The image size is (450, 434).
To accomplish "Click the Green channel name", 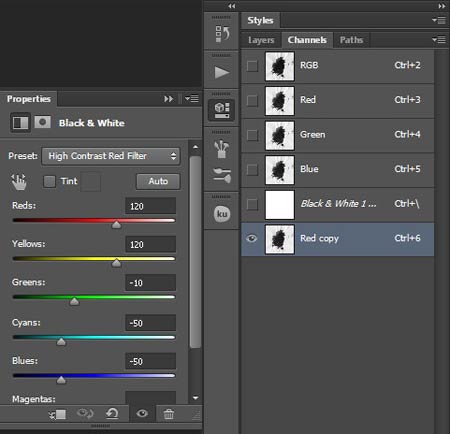I will click(312, 134).
